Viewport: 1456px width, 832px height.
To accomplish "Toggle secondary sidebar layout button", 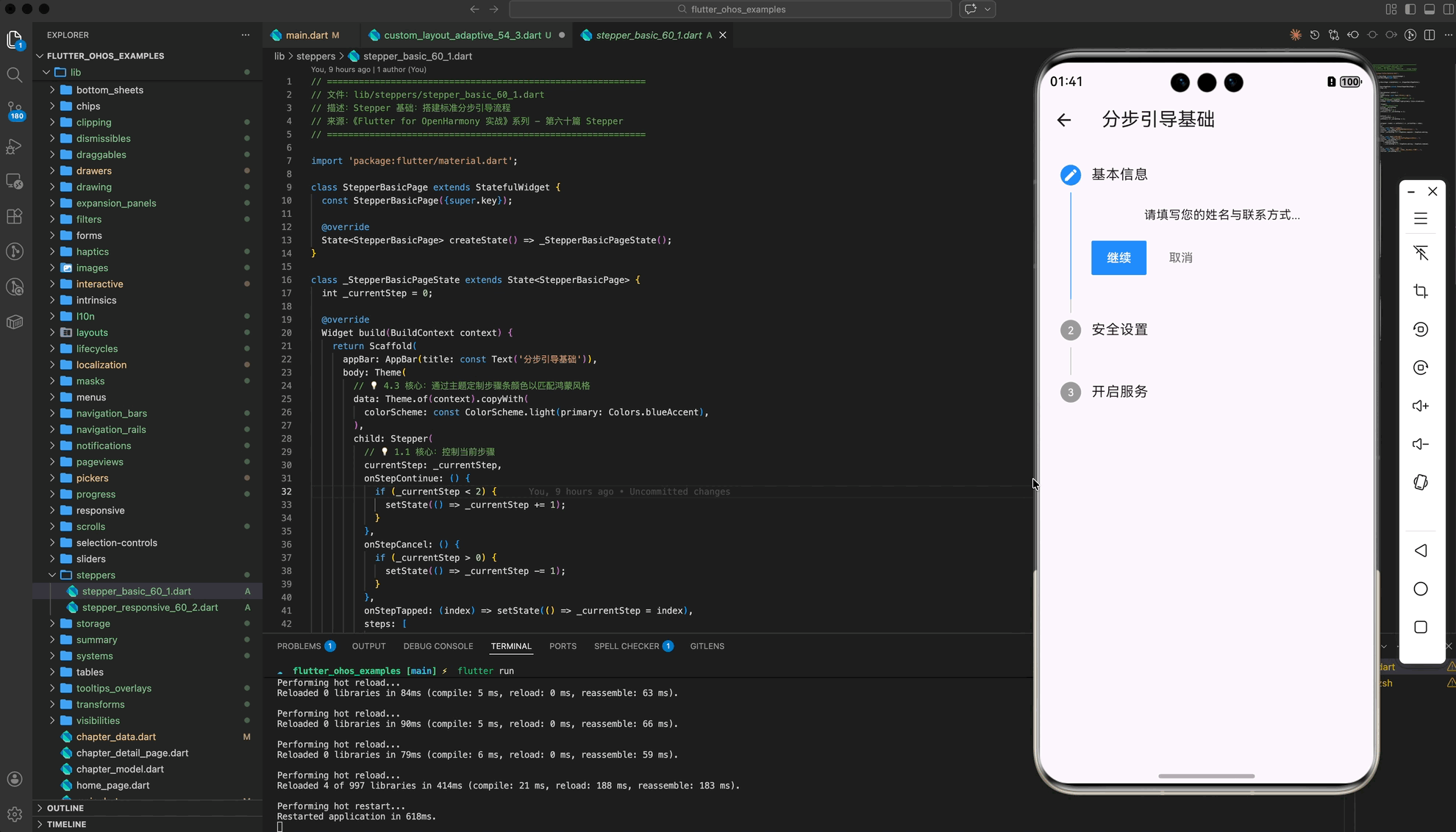I will (x=1448, y=10).
